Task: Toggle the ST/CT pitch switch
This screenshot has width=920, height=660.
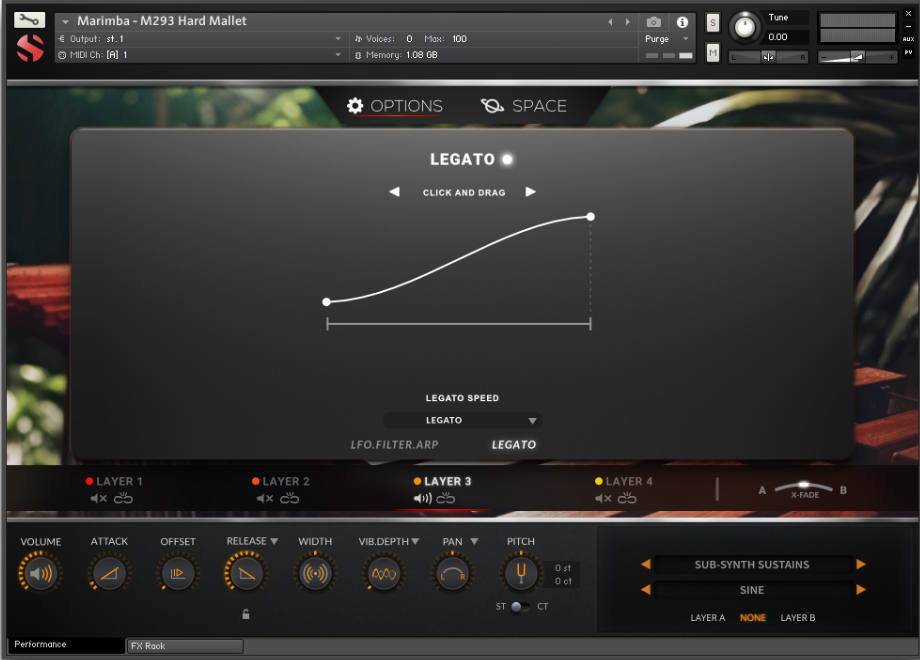Action: tap(519, 606)
